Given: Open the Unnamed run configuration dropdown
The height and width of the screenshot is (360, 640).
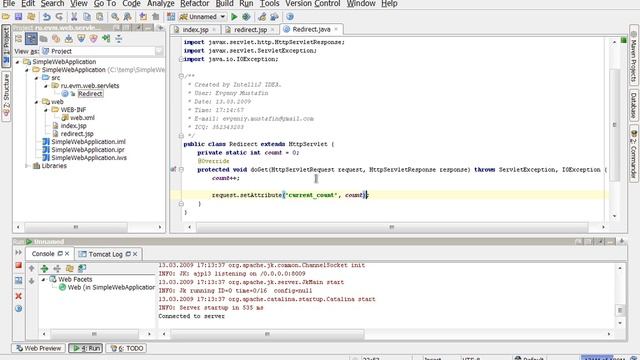Looking at the screenshot, I should (223, 17).
